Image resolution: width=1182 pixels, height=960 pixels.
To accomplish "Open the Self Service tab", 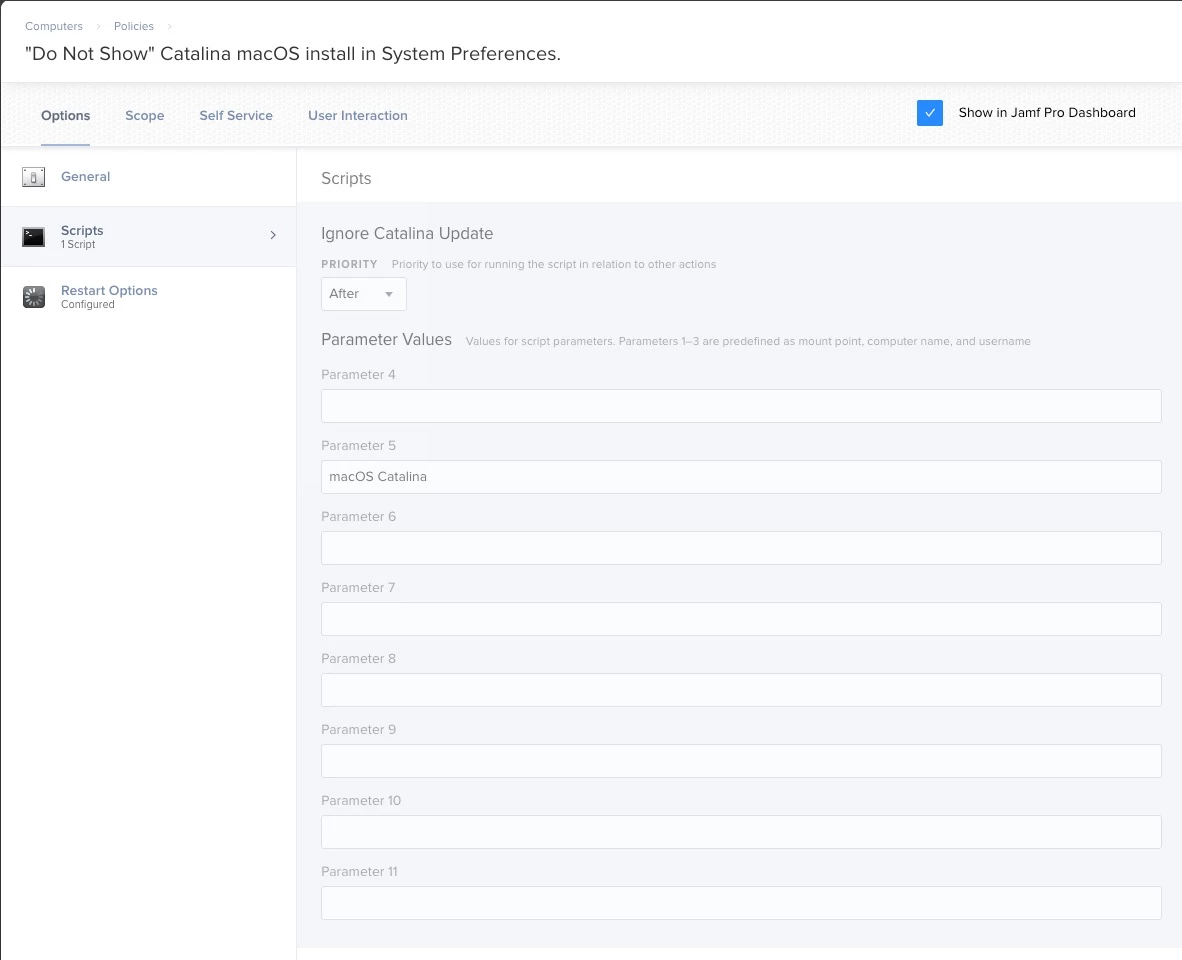I will 236,115.
